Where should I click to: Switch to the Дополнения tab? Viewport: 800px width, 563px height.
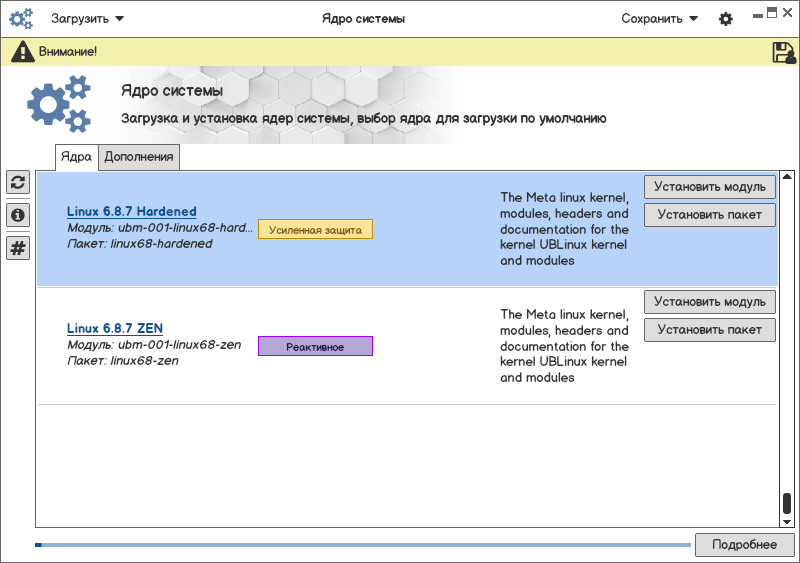139,157
